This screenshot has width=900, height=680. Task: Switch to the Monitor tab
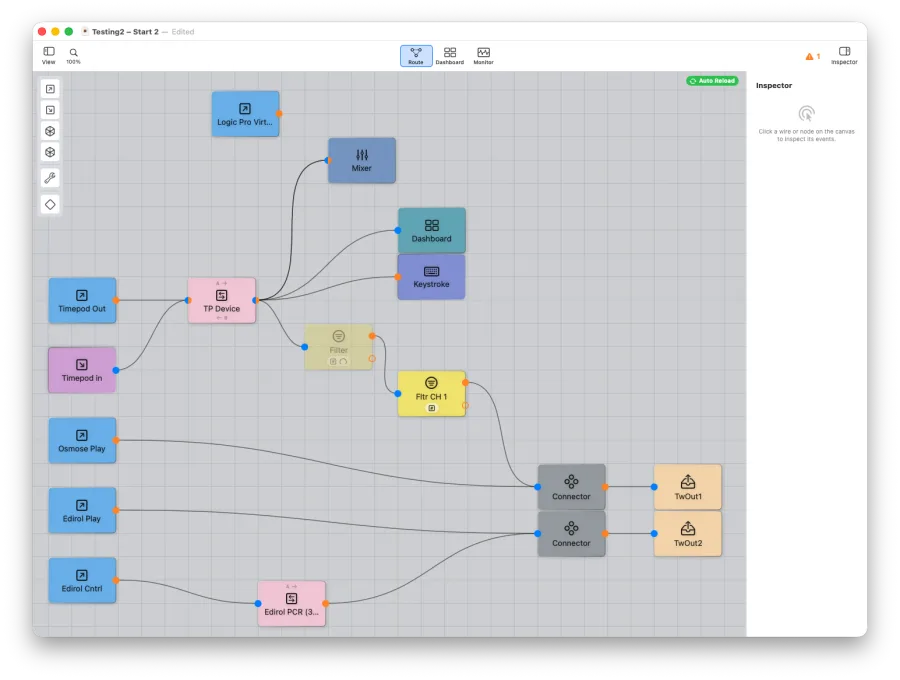pos(483,56)
